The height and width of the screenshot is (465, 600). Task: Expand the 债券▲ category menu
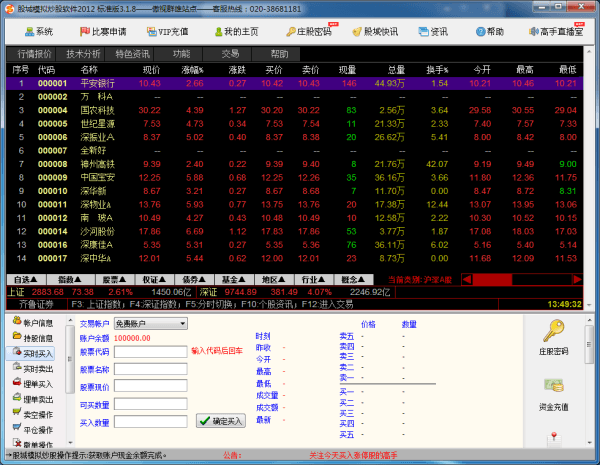click(194, 280)
